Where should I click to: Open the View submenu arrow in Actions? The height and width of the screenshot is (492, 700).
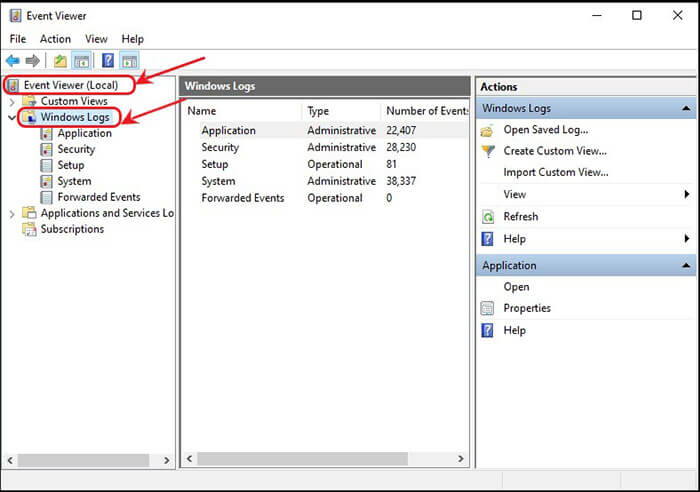coord(687,194)
